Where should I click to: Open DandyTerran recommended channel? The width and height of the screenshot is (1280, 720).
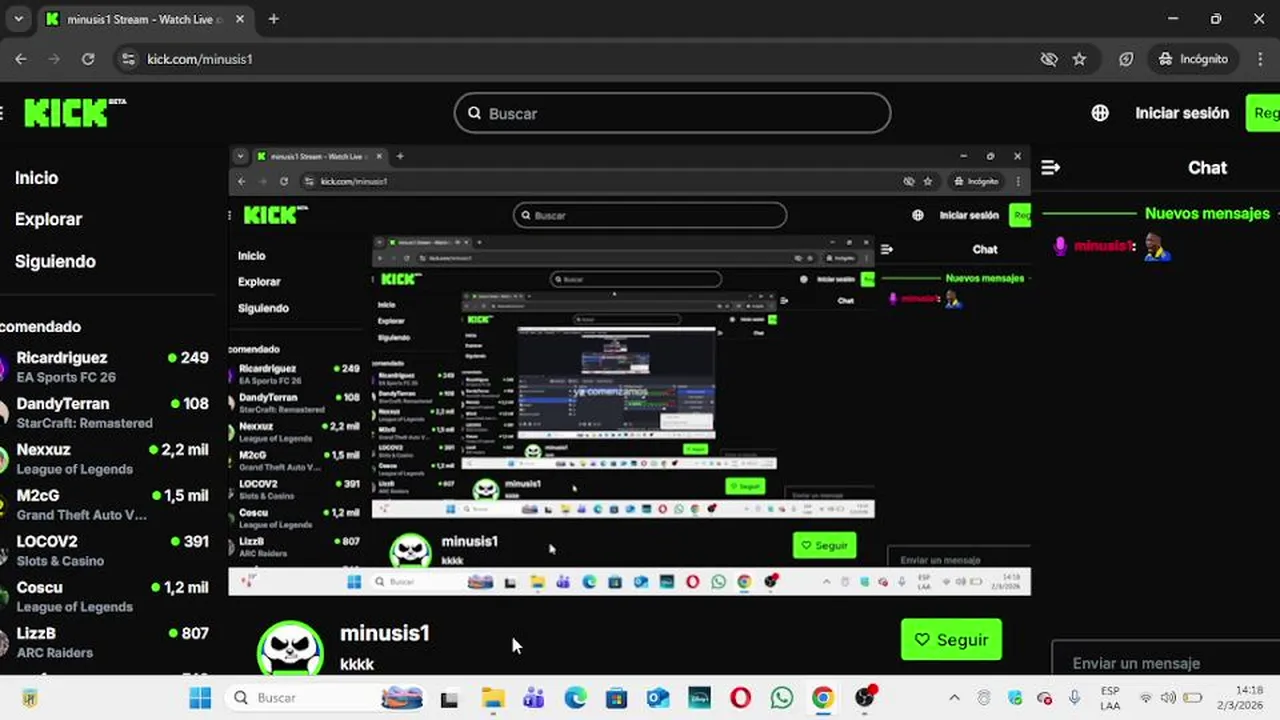104,412
